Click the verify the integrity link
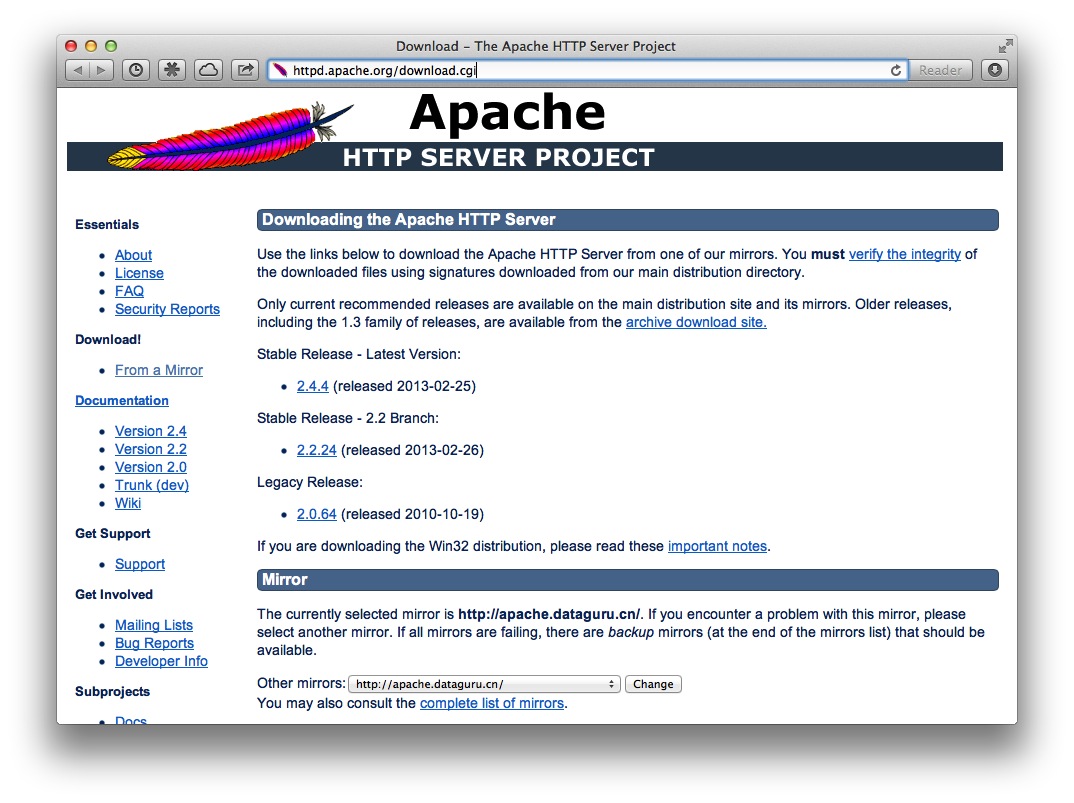1074x803 pixels. click(905, 254)
